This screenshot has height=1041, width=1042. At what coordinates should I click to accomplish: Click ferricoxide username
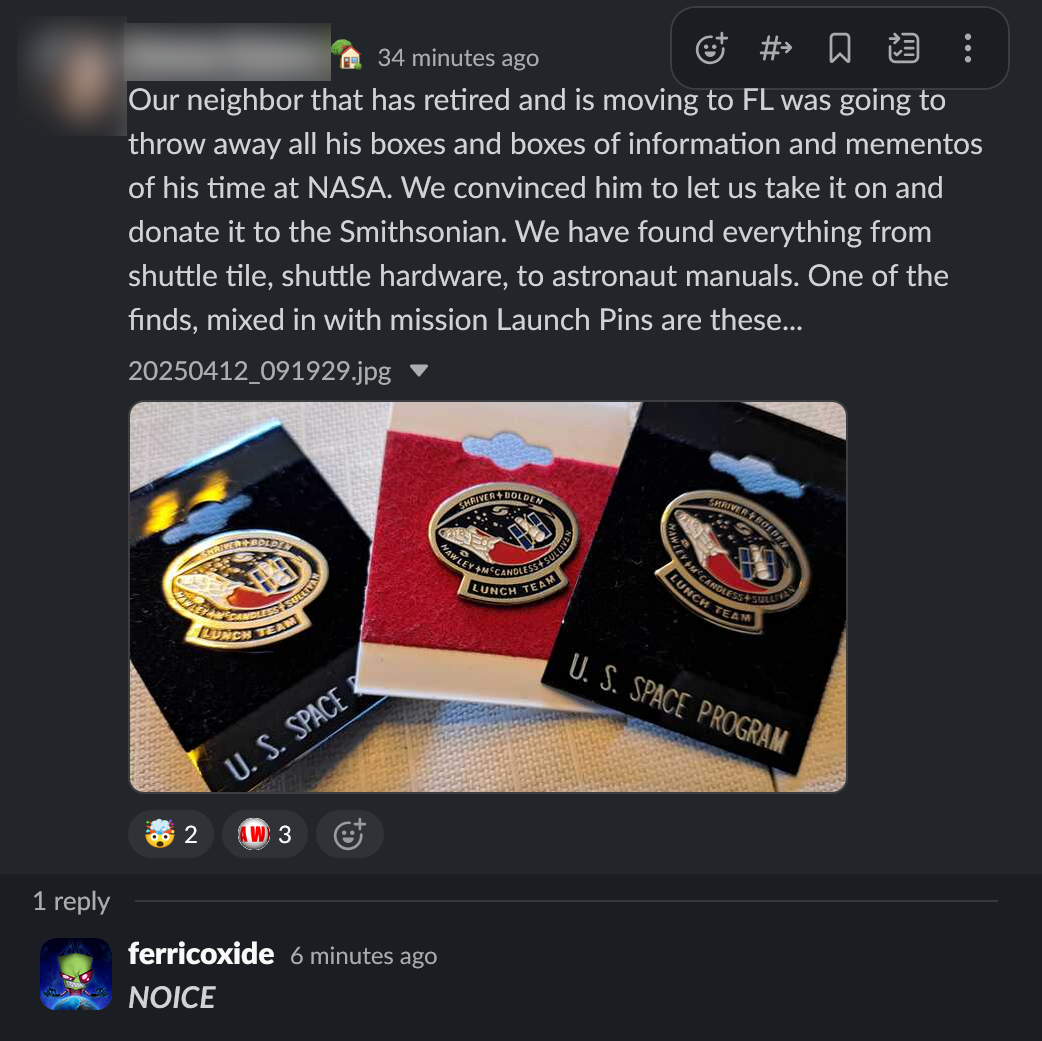click(x=201, y=954)
